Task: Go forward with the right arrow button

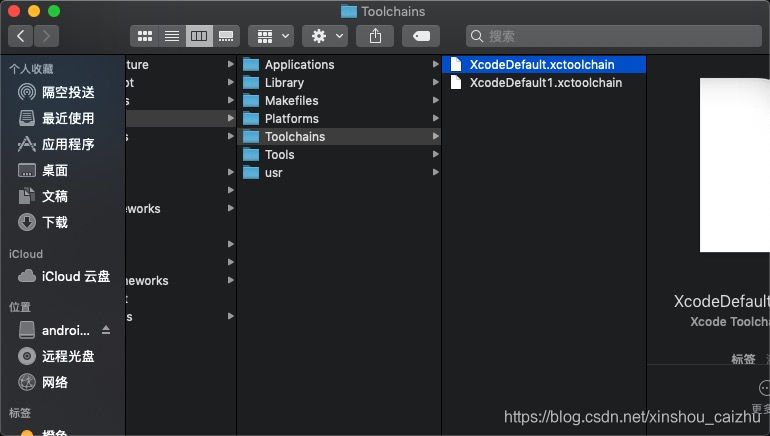Action: tap(46, 36)
